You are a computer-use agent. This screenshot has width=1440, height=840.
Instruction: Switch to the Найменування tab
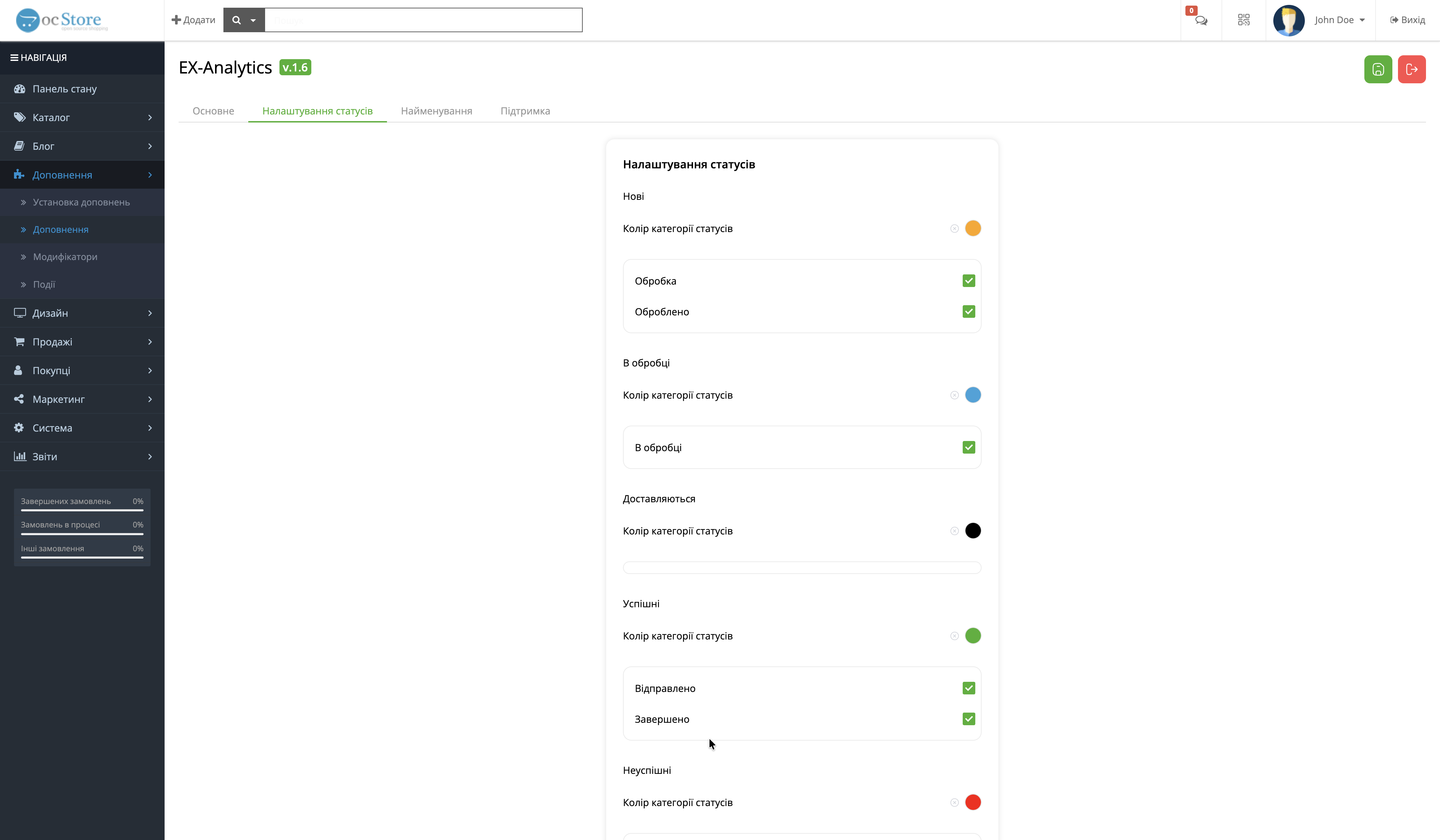coord(436,111)
